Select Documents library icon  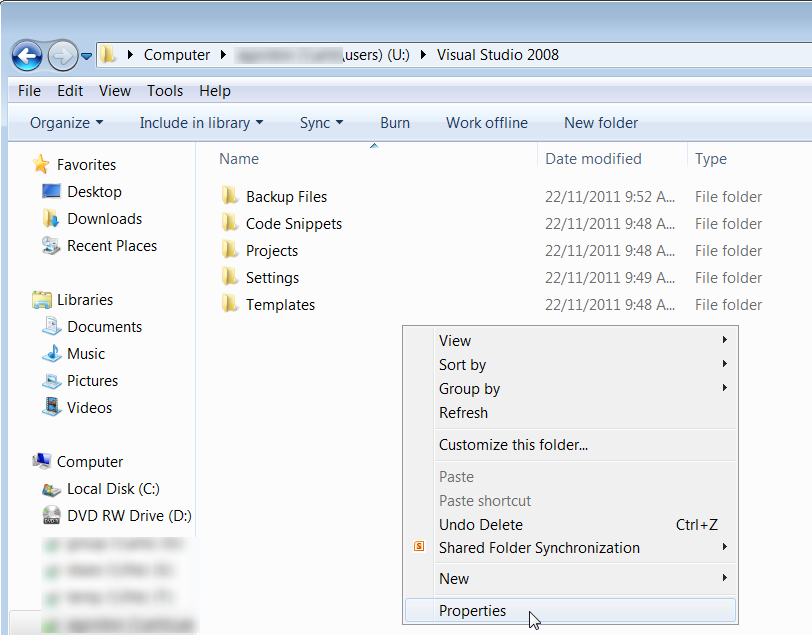point(51,326)
